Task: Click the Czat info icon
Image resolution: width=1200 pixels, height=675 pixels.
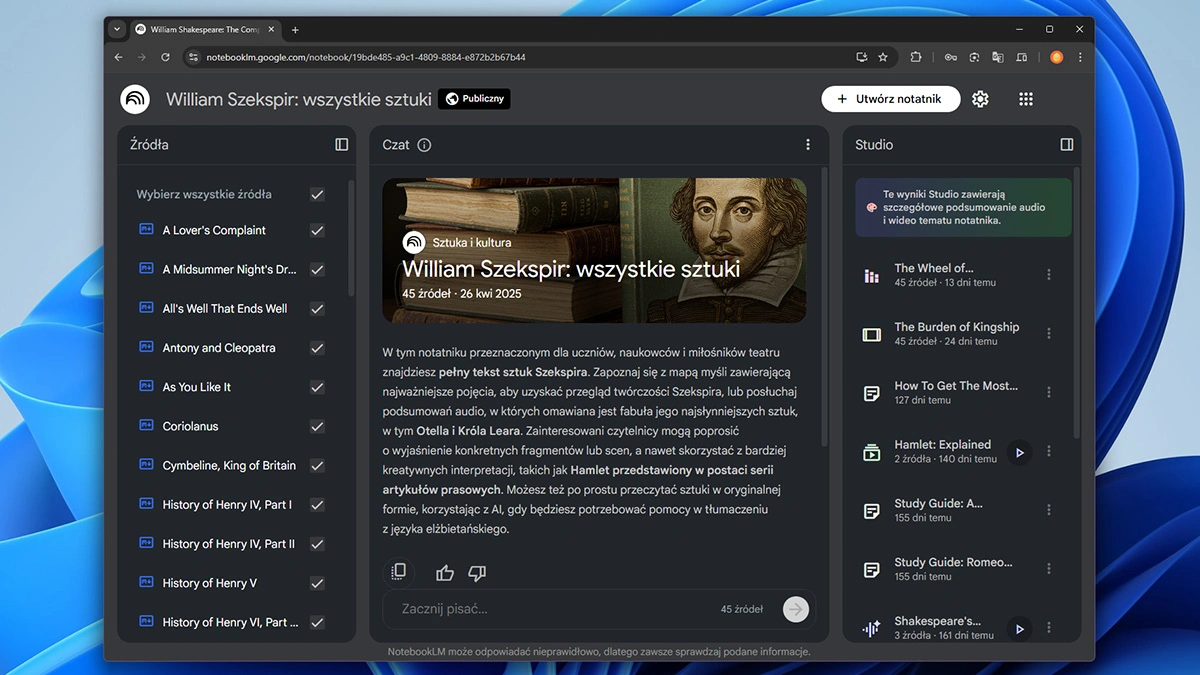Action: tap(424, 145)
